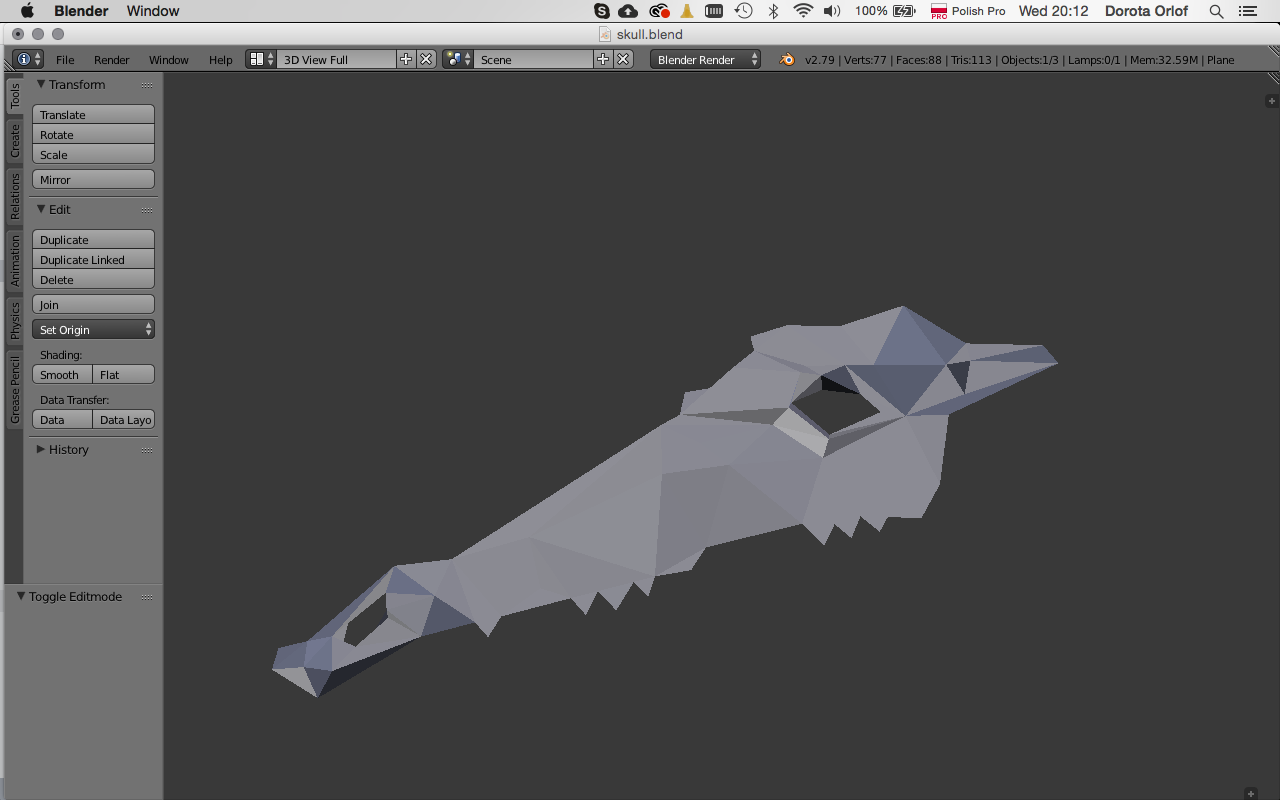Expand the History panel

click(67, 449)
